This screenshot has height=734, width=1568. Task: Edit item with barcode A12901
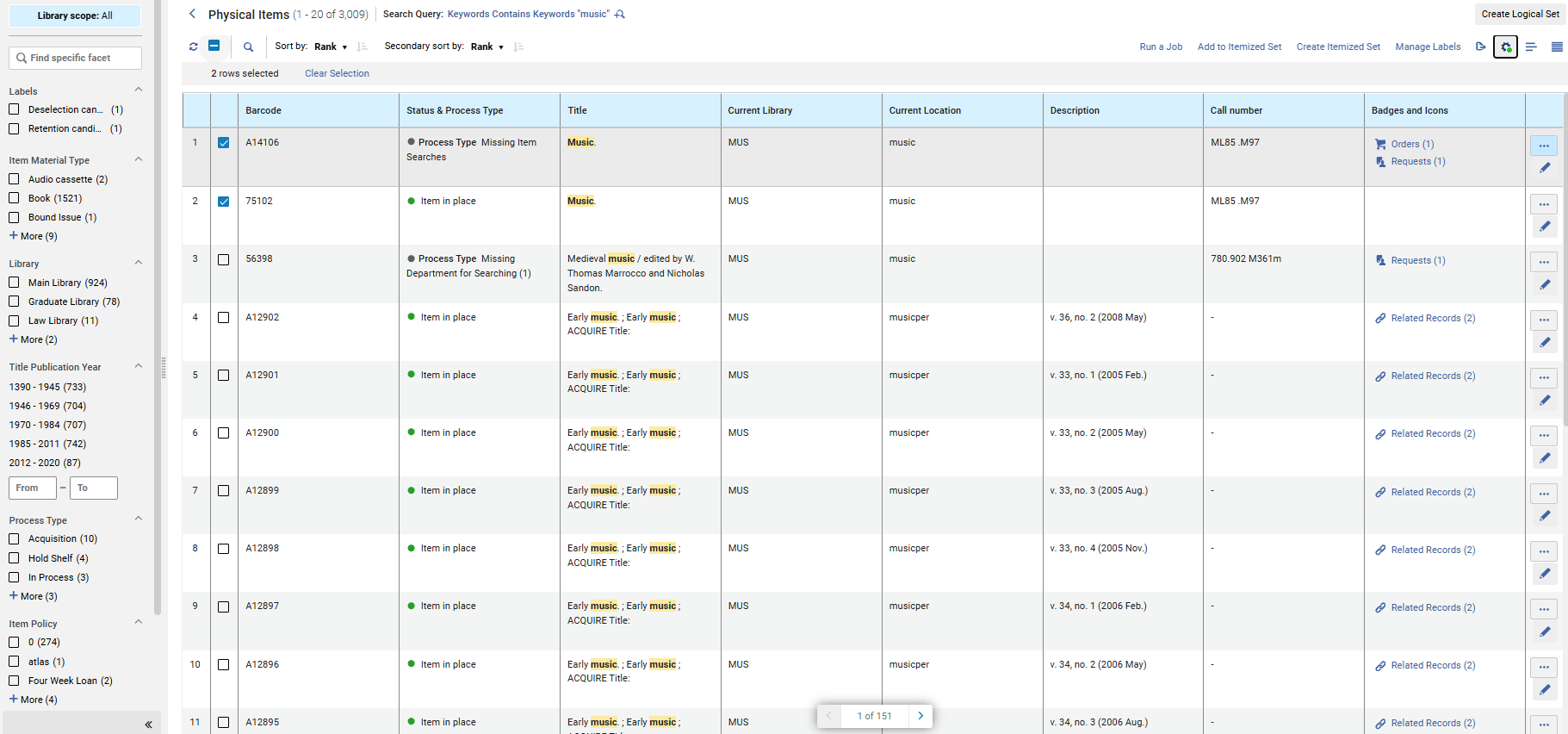[x=1545, y=400]
